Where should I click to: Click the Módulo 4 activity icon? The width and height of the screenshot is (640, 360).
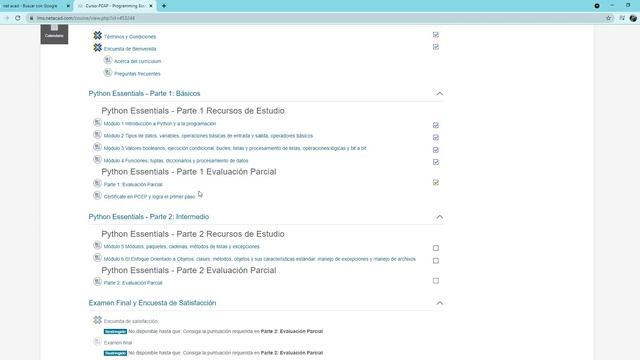click(97, 160)
